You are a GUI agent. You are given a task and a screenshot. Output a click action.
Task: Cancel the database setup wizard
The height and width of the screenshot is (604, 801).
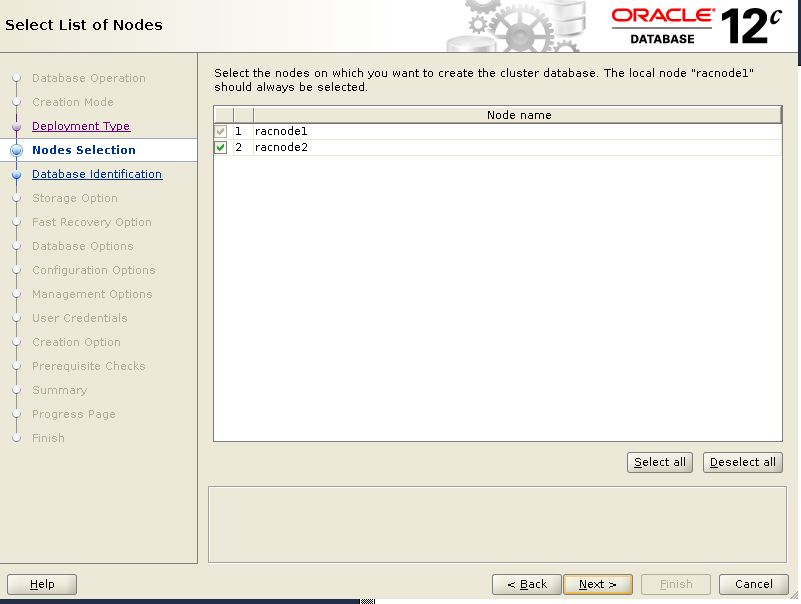click(x=753, y=584)
